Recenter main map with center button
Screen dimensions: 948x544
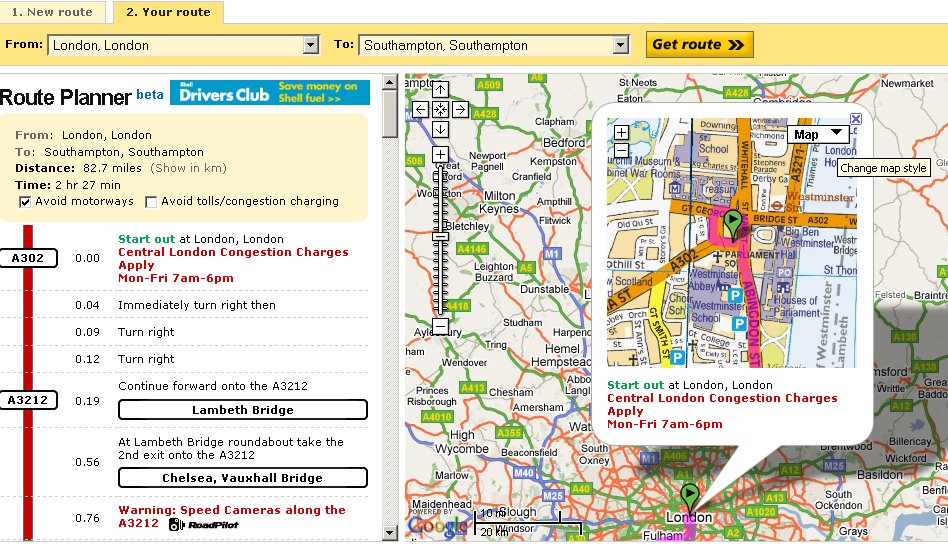[x=440, y=109]
